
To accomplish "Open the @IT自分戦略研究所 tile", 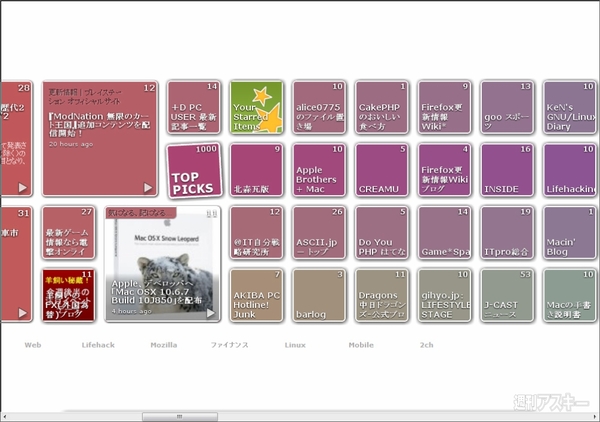I will click(x=256, y=233).
